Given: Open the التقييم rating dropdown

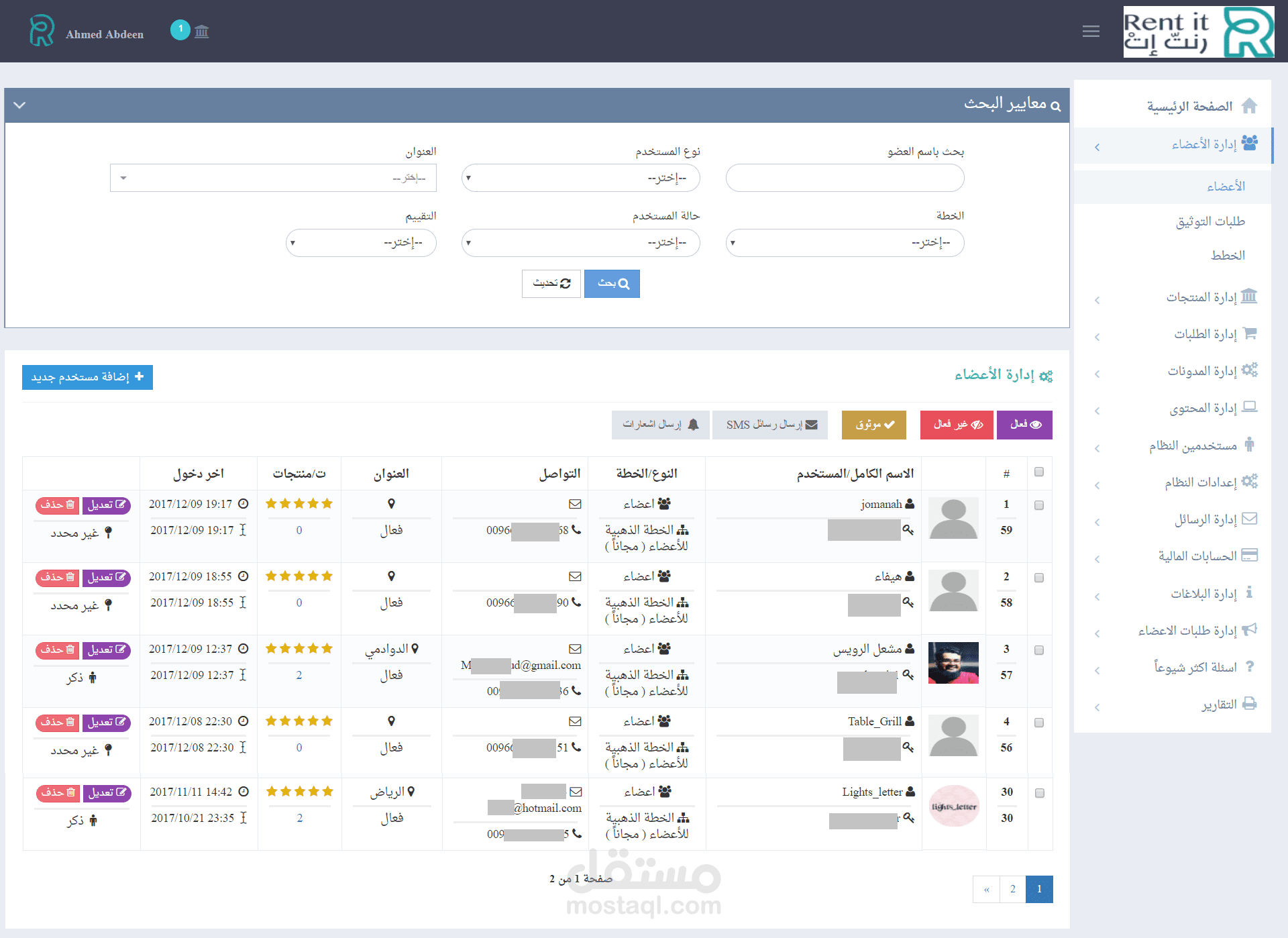Looking at the screenshot, I should (x=361, y=243).
